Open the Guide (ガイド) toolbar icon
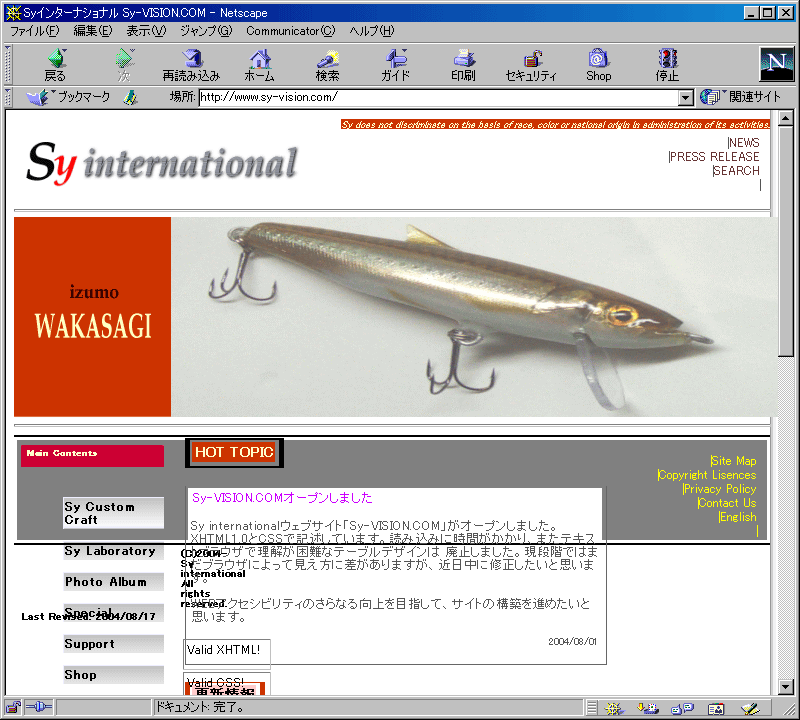 pyautogui.click(x=395, y=65)
